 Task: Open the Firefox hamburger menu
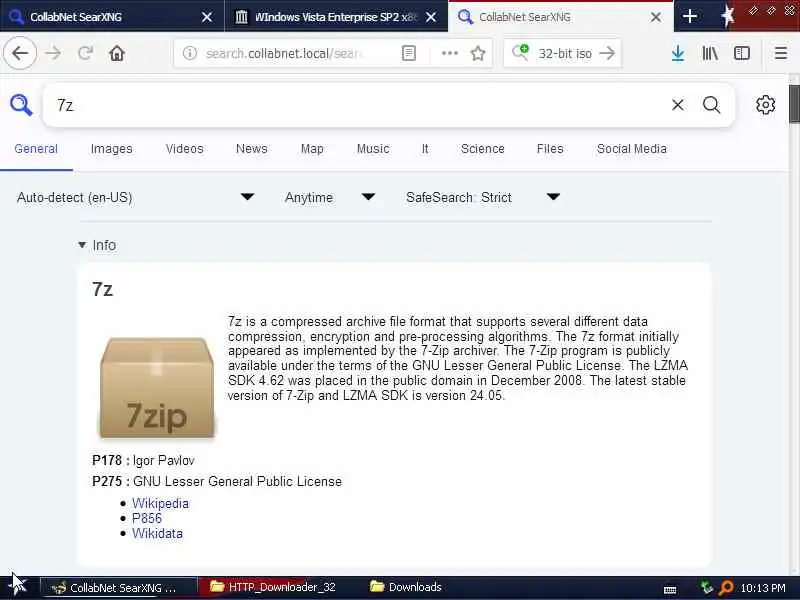pos(781,53)
